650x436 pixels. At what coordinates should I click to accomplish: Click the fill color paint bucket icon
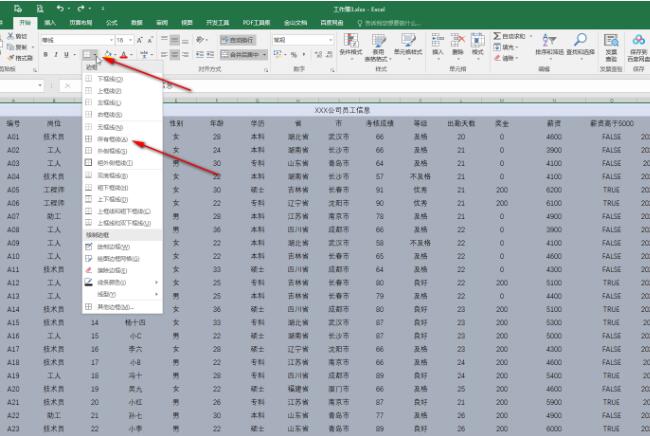108,55
